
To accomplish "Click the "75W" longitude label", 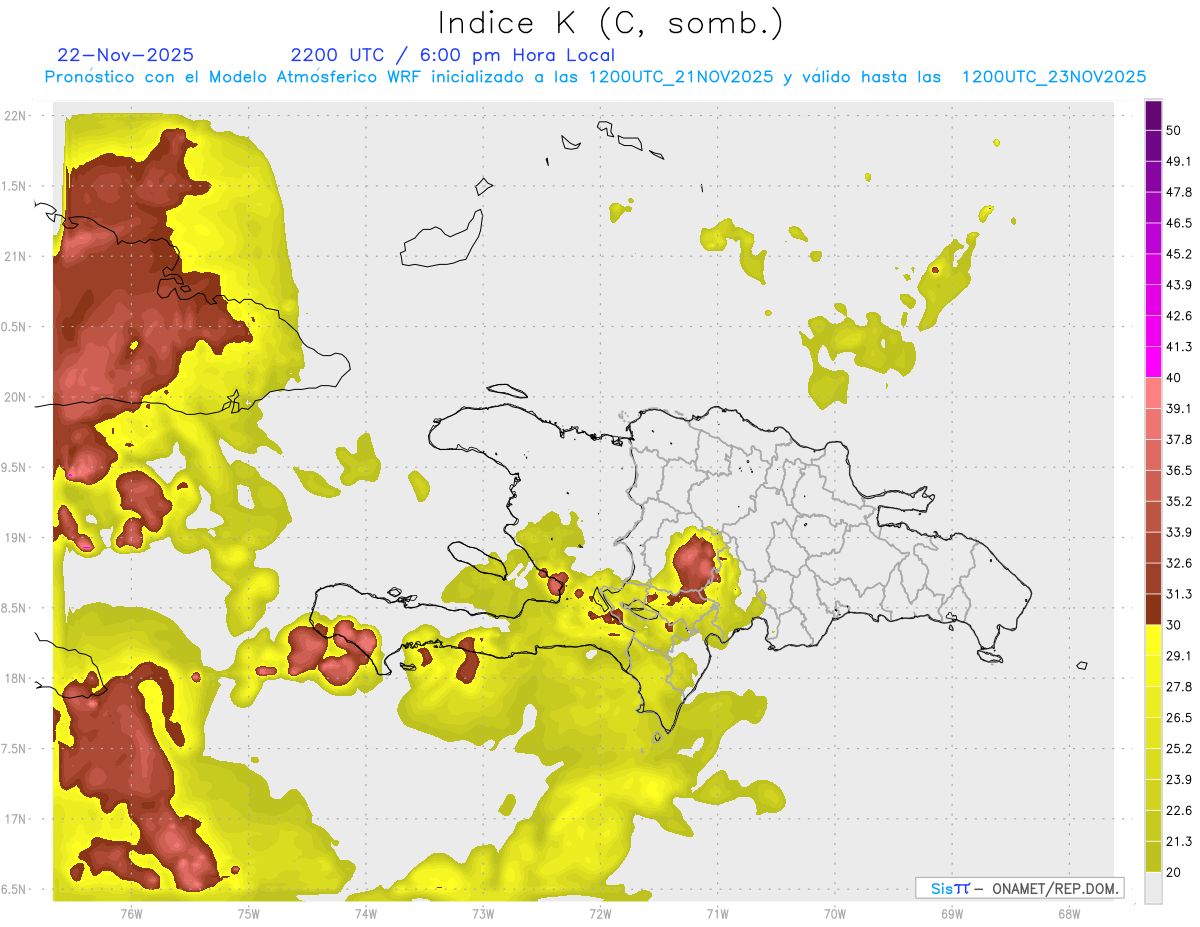I will (248, 913).
